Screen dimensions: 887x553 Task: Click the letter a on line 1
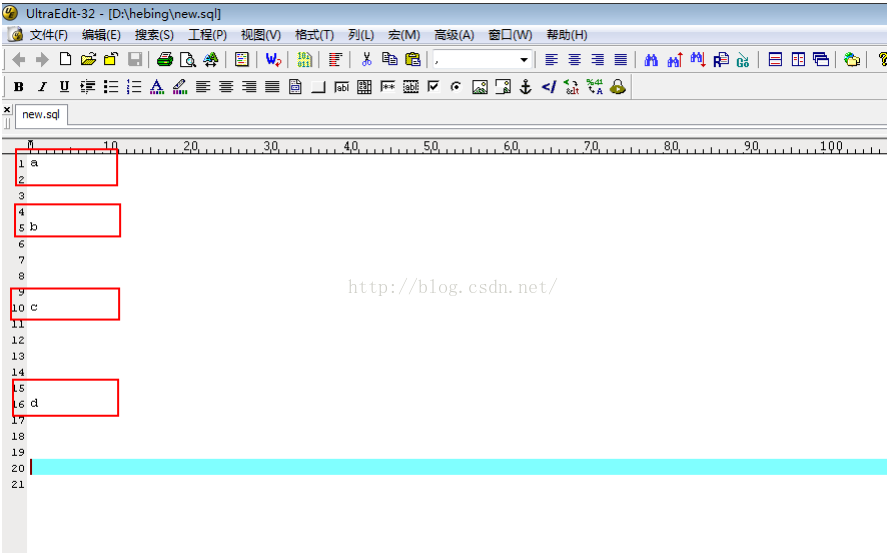click(34, 163)
